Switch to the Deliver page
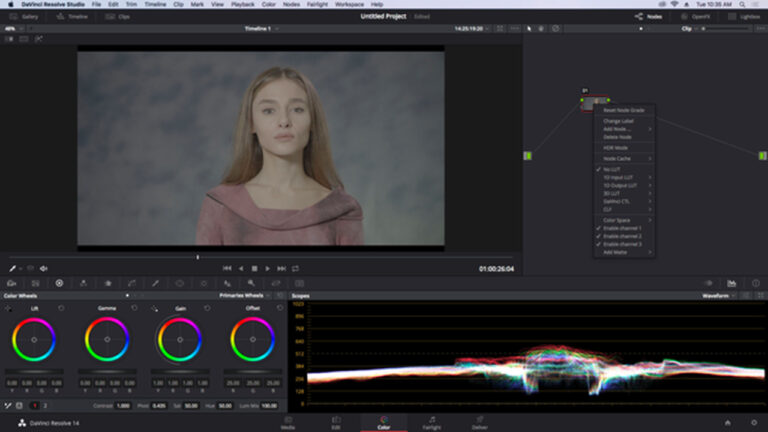 pyautogui.click(x=480, y=423)
